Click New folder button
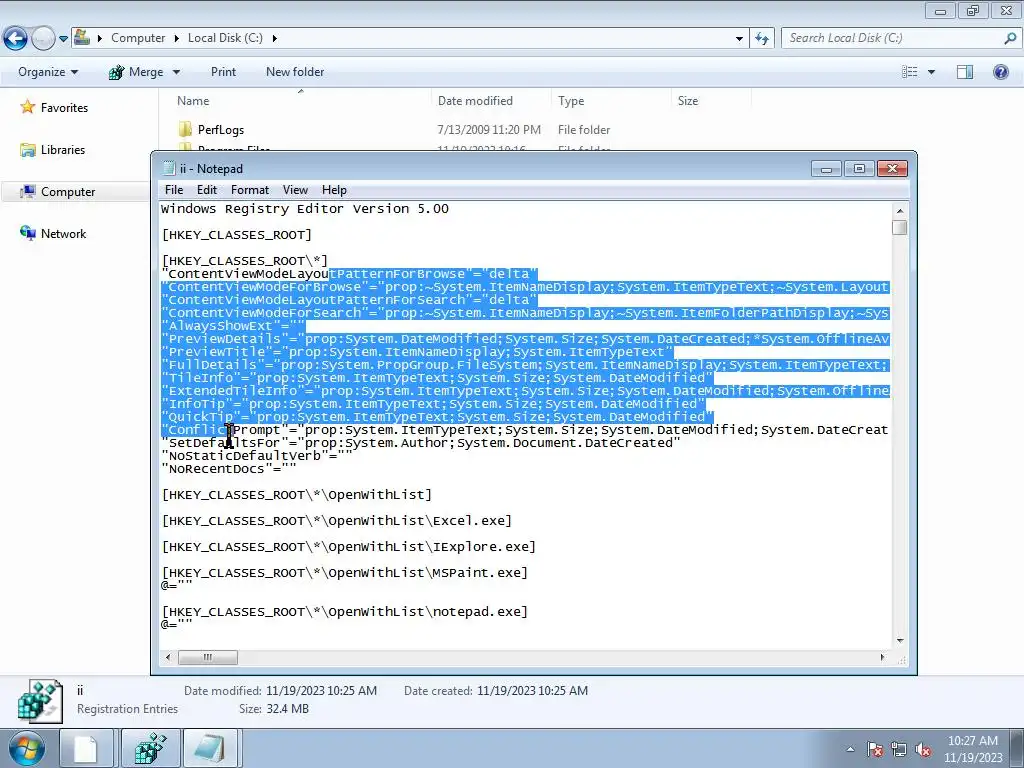1024x768 pixels. pos(295,72)
